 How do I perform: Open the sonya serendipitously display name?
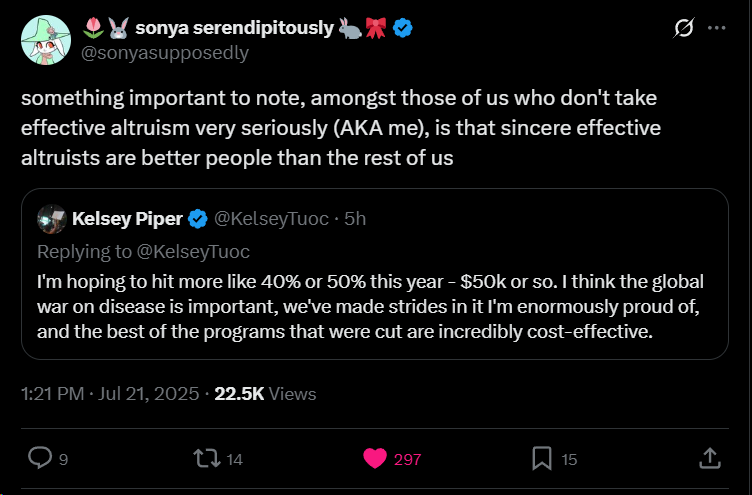(234, 28)
